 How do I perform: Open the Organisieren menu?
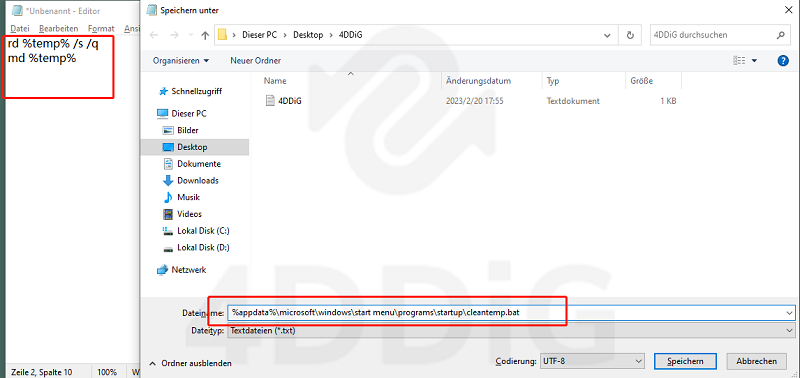(181, 61)
